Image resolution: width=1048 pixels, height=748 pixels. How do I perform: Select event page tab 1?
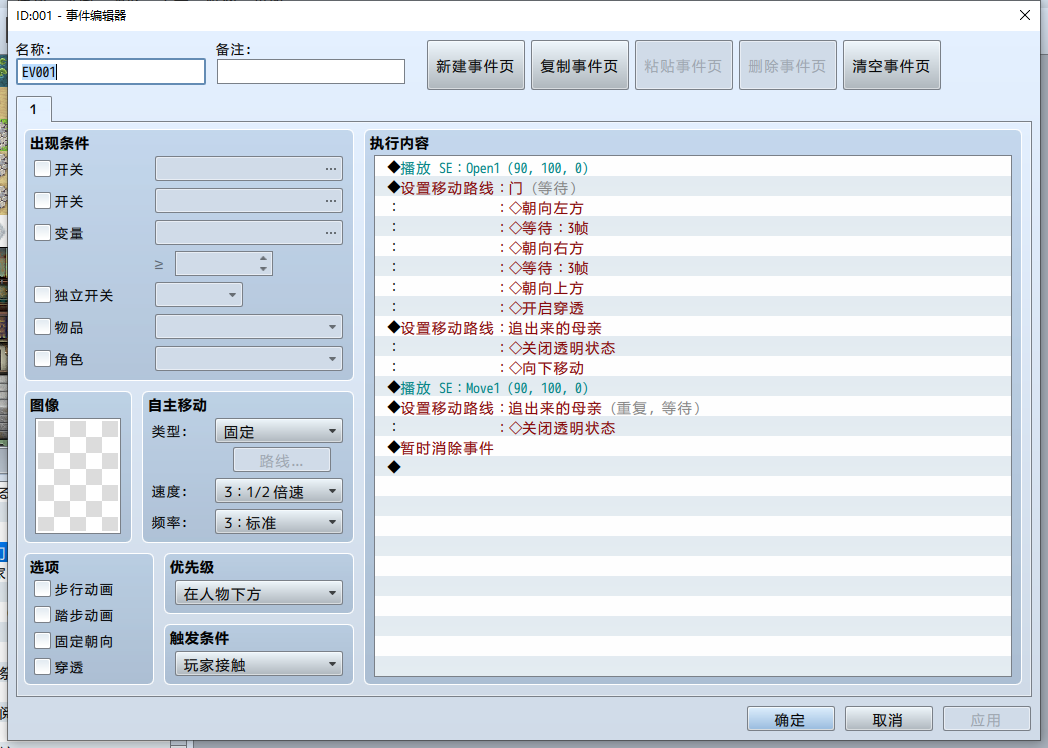click(33, 109)
